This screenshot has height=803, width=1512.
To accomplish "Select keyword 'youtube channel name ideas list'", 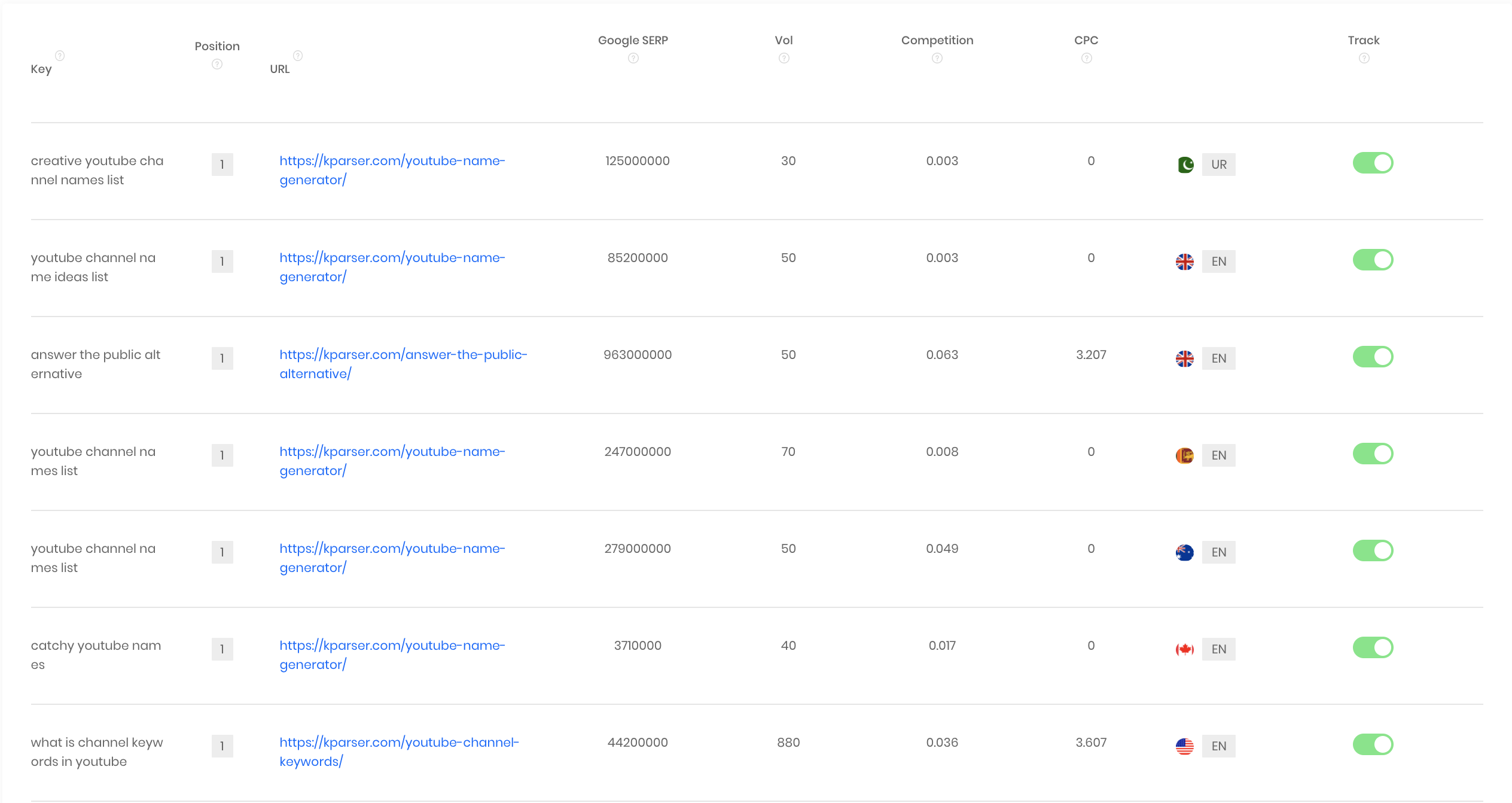I will click(x=93, y=267).
